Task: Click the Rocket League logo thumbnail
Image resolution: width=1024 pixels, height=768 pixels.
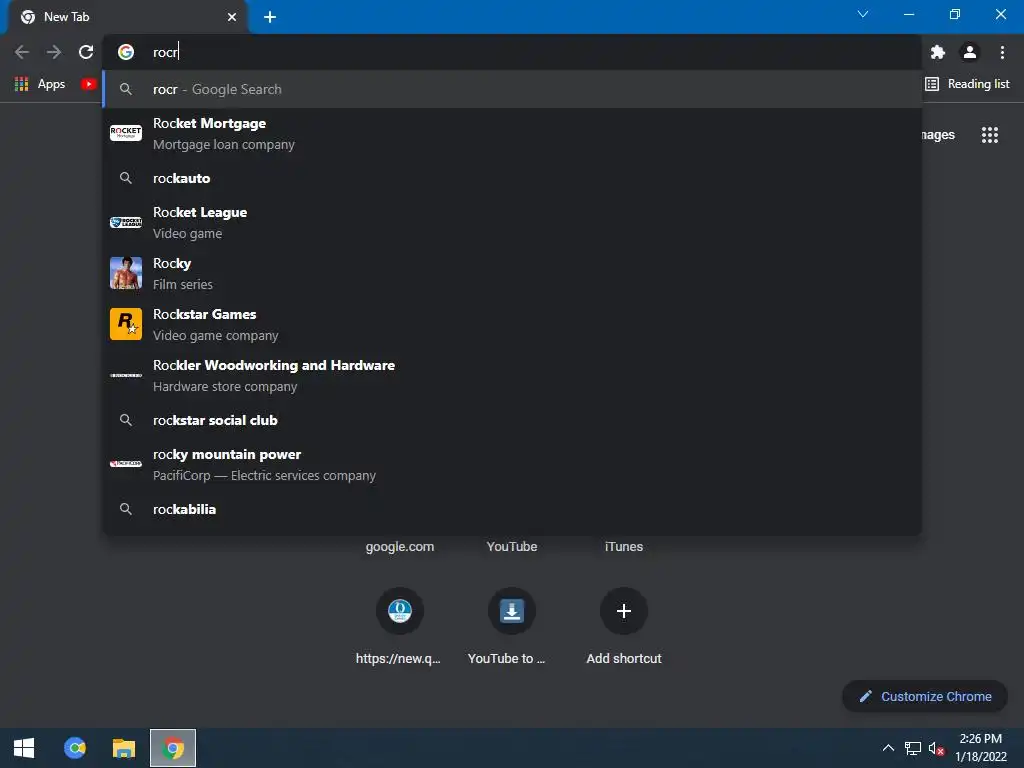Action: 126,223
